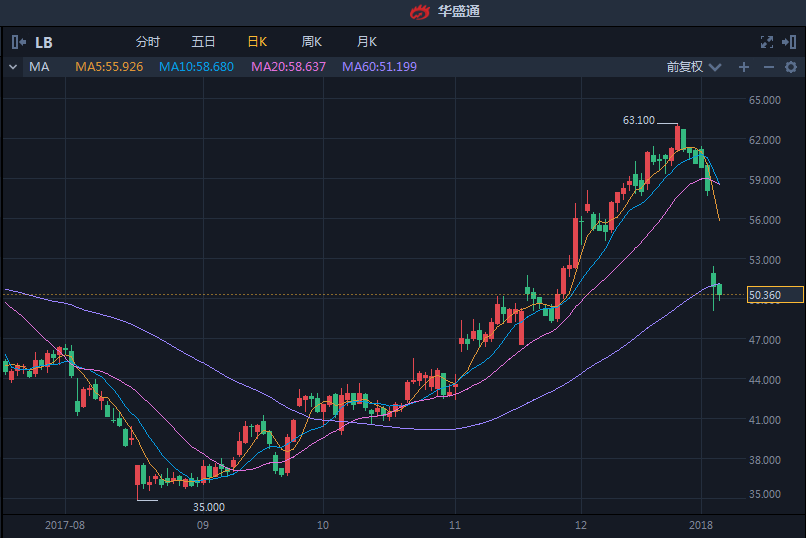Select the 月K monthly candlestick tab
Image resolution: width=806 pixels, height=538 pixels.
click(366, 42)
